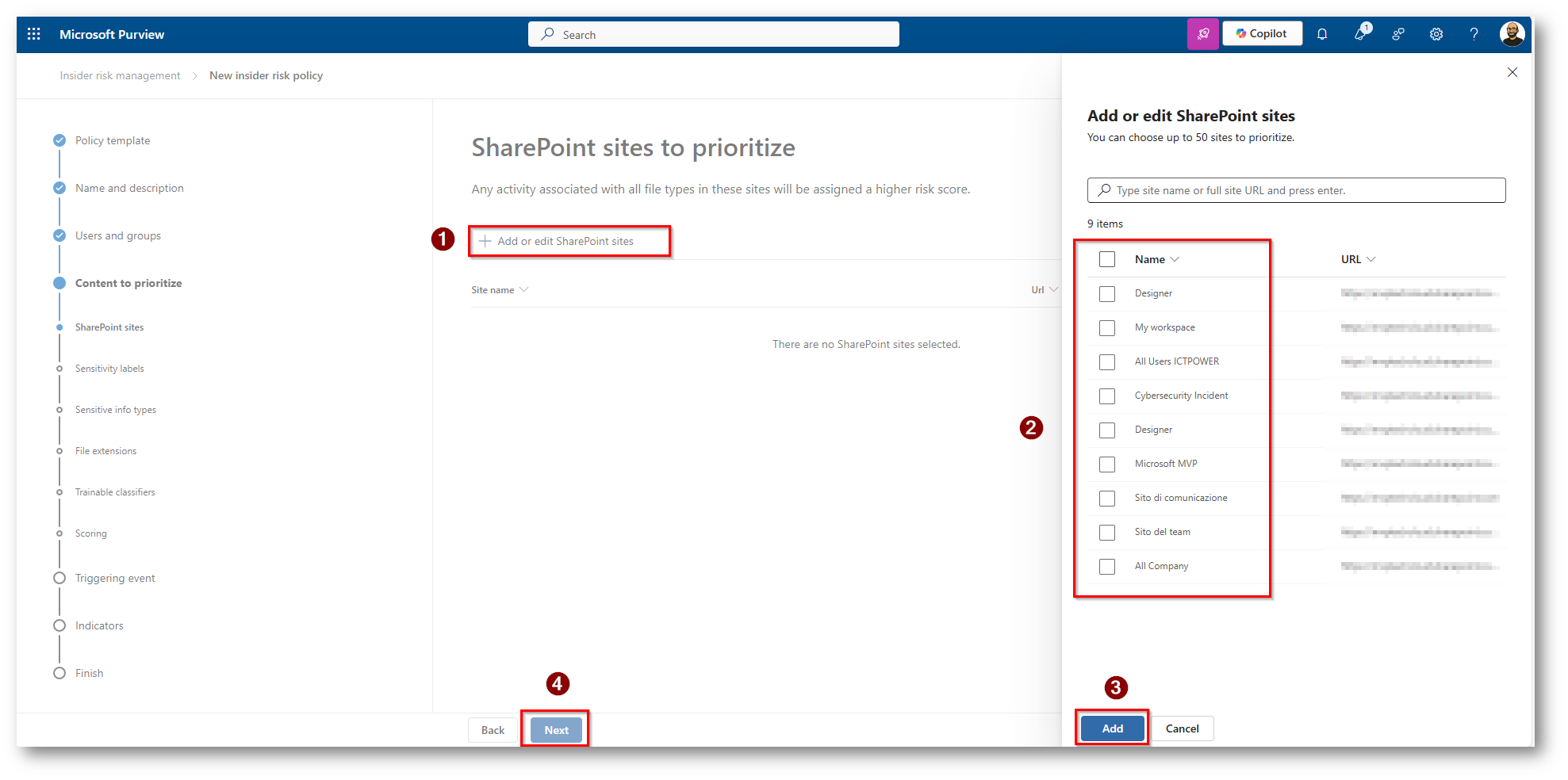Open the Settings gear

coord(1436,34)
